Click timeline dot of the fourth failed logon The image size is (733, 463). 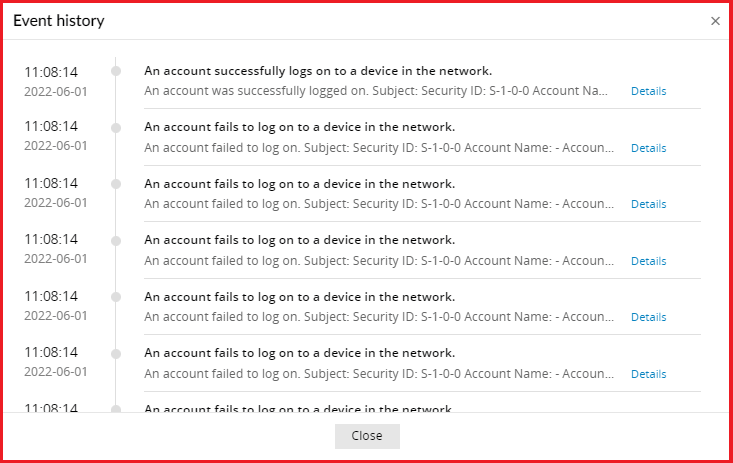click(x=117, y=297)
